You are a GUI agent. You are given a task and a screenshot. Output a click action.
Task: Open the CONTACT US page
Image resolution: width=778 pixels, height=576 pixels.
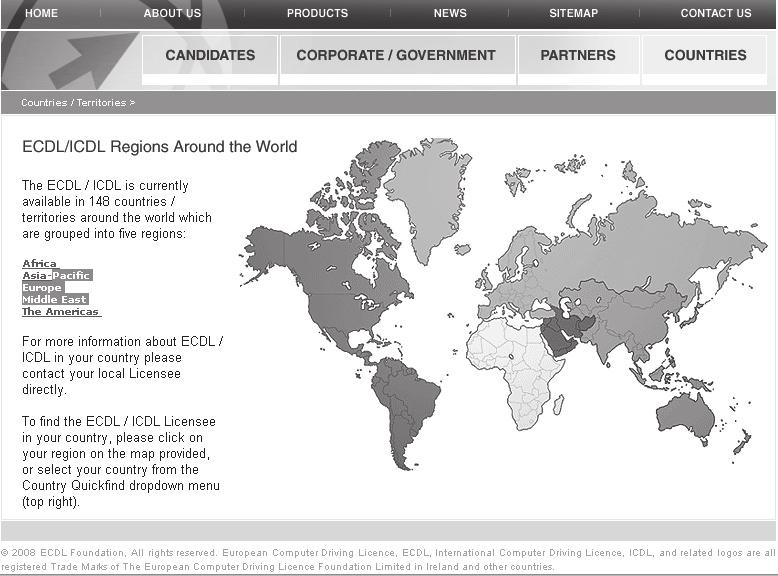(x=715, y=13)
